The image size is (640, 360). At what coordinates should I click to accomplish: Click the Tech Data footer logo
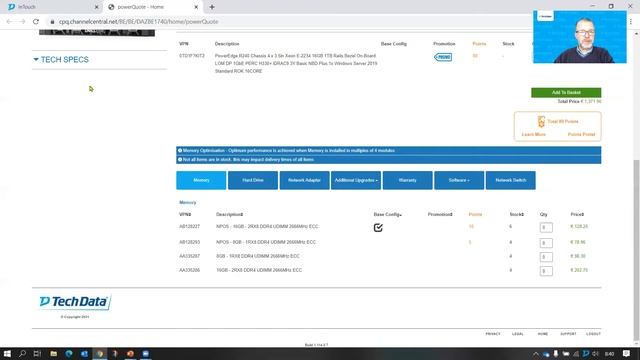[x=75, y=302]
